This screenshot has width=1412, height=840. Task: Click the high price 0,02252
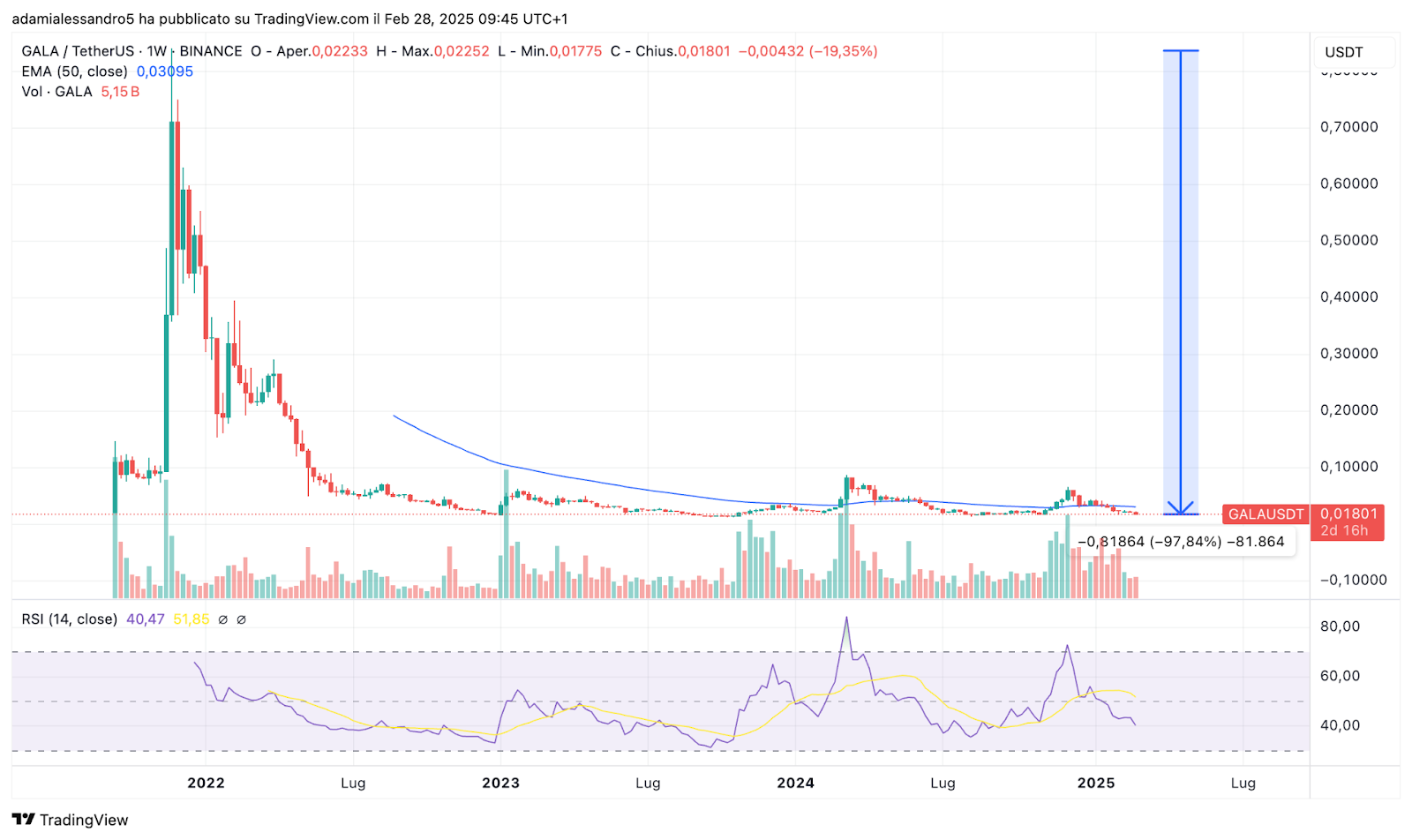(x=461, y=51)
